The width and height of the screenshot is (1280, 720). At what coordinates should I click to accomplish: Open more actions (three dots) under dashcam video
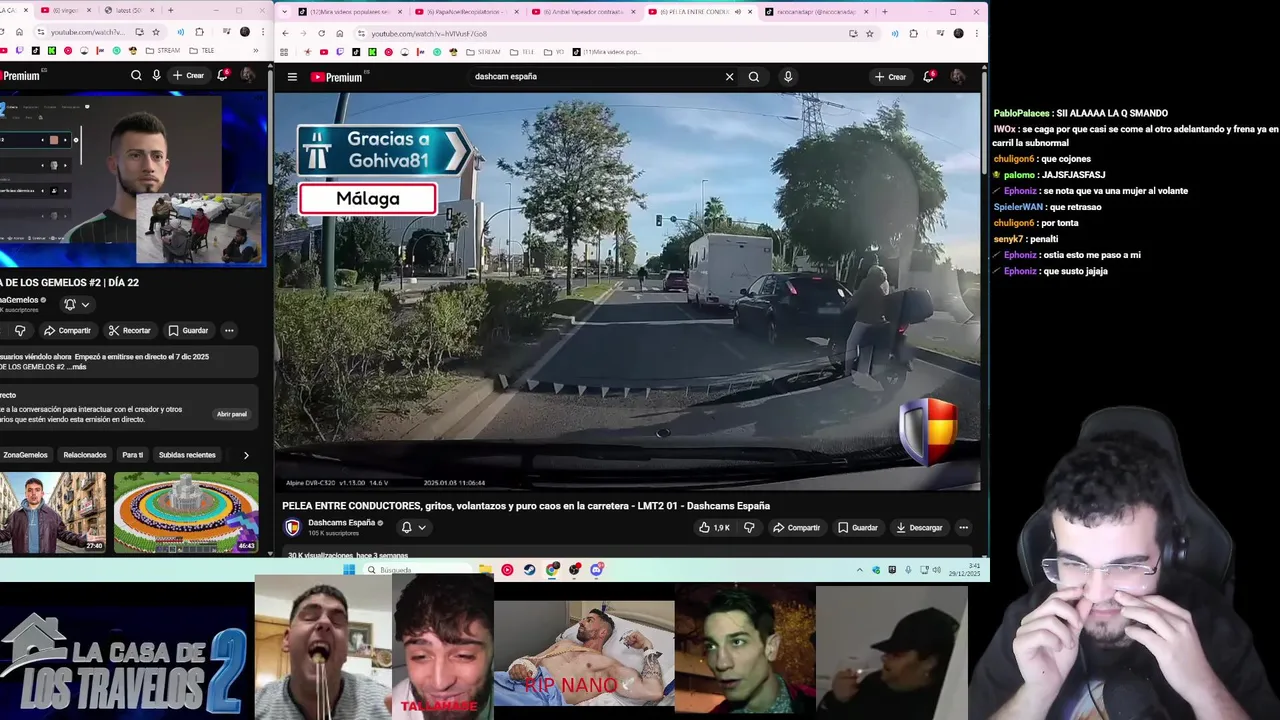tap(963, 527)
